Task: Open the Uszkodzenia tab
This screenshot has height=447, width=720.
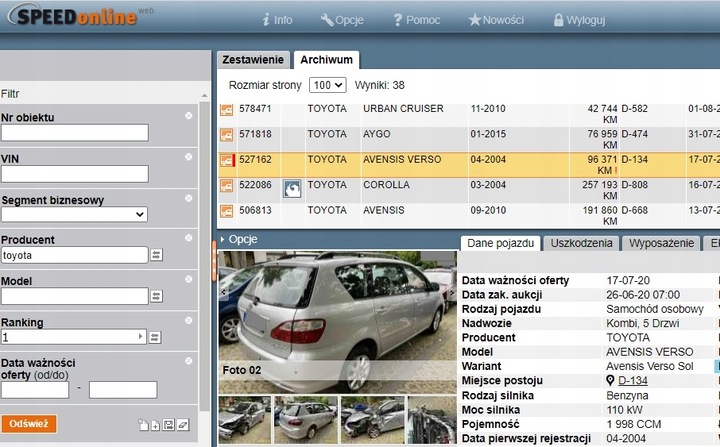Action: tap(581, 243)
